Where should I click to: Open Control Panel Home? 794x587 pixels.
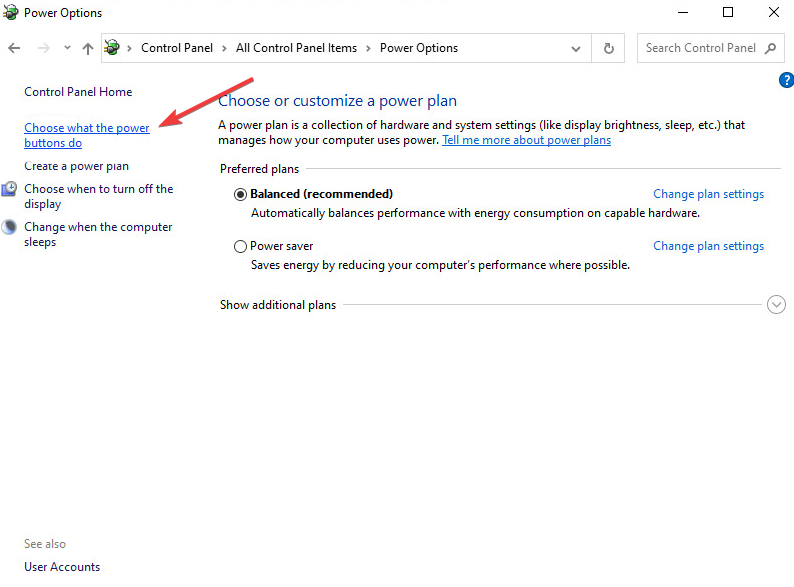[x=78, y=92]
